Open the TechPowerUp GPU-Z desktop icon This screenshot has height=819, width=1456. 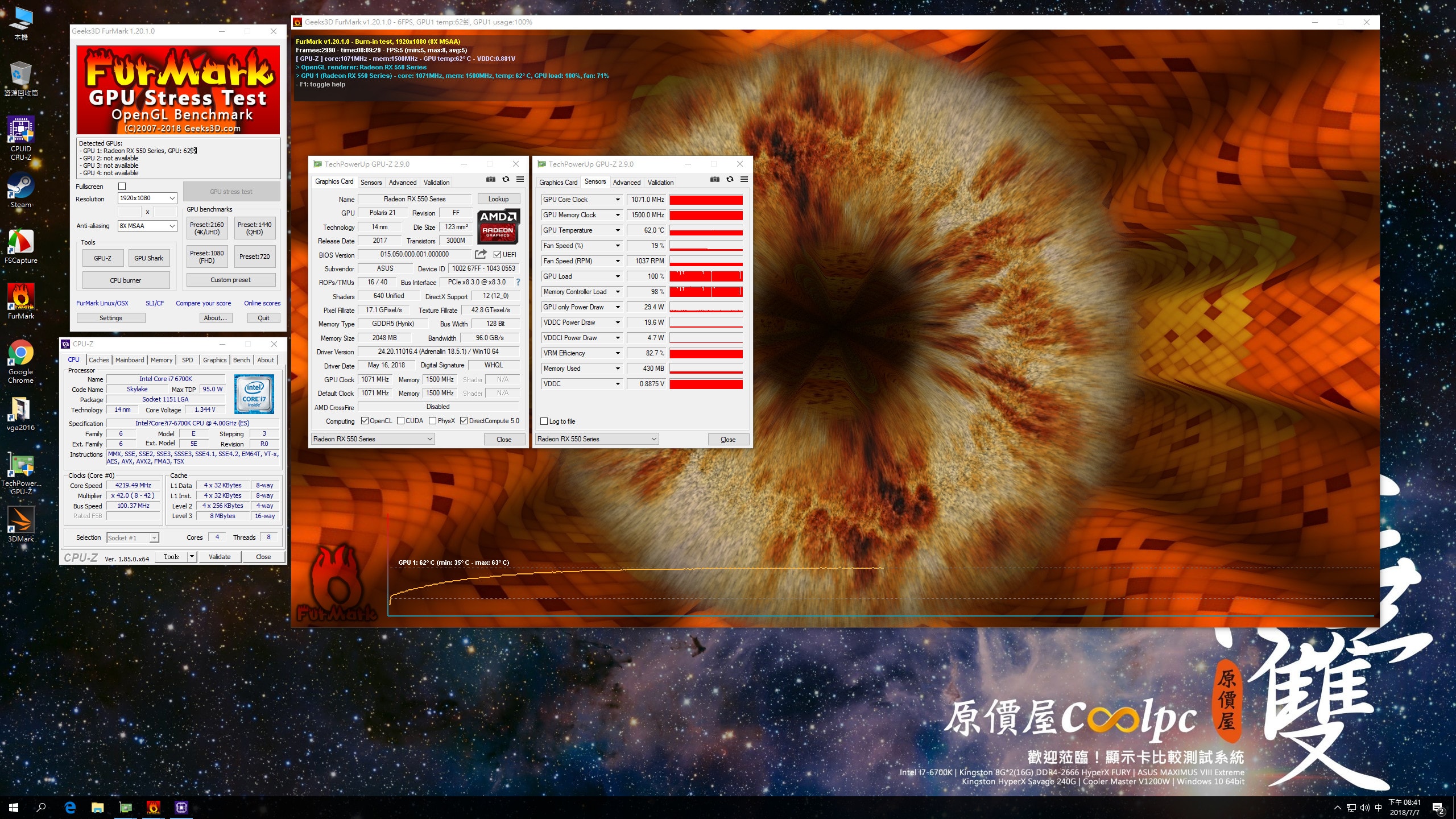pos(21,474)
